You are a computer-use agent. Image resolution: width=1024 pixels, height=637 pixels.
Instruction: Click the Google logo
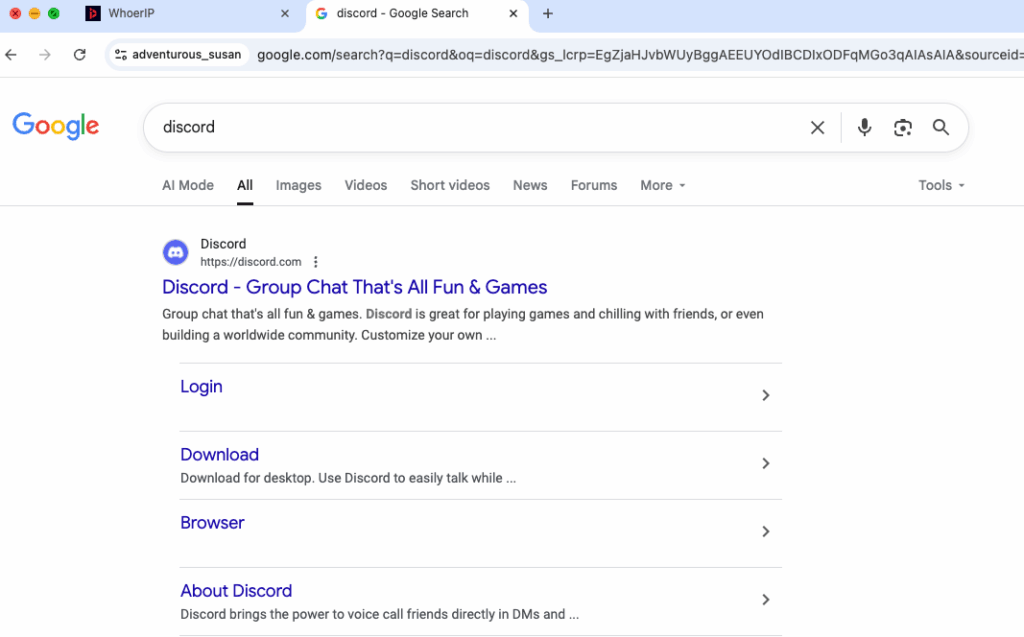(56, 125)
